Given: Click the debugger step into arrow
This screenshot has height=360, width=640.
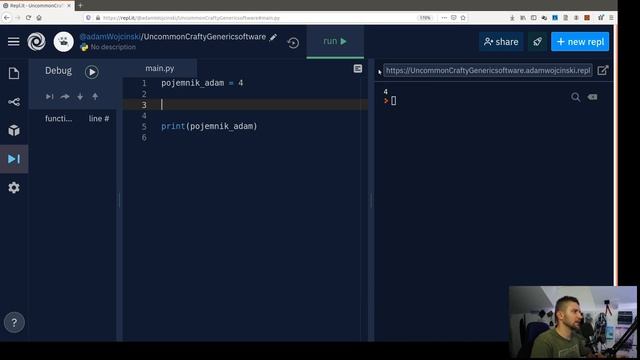Looking at the screenshot, I should tap(80, 97).
